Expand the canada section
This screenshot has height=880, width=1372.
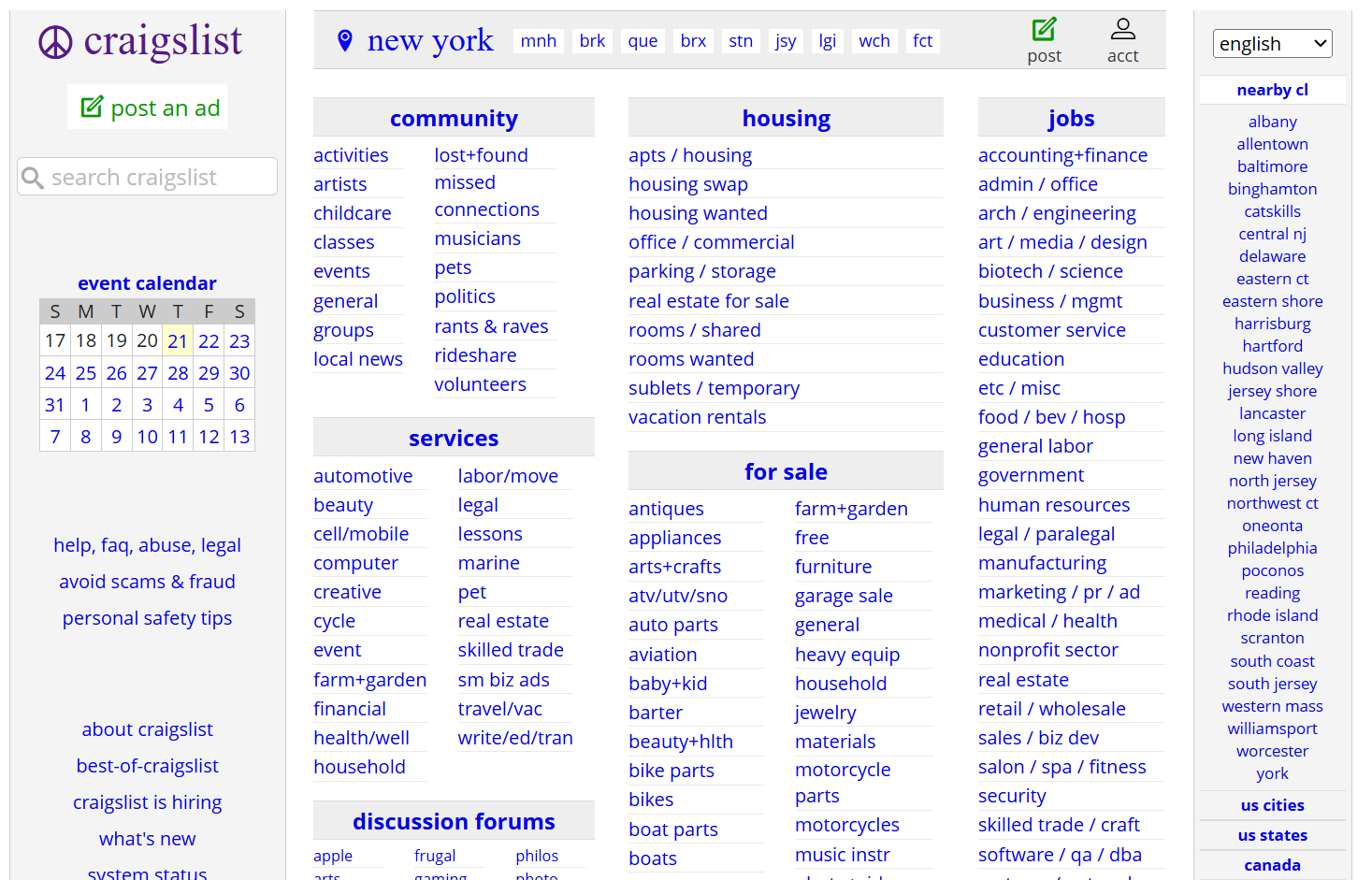1272,865
